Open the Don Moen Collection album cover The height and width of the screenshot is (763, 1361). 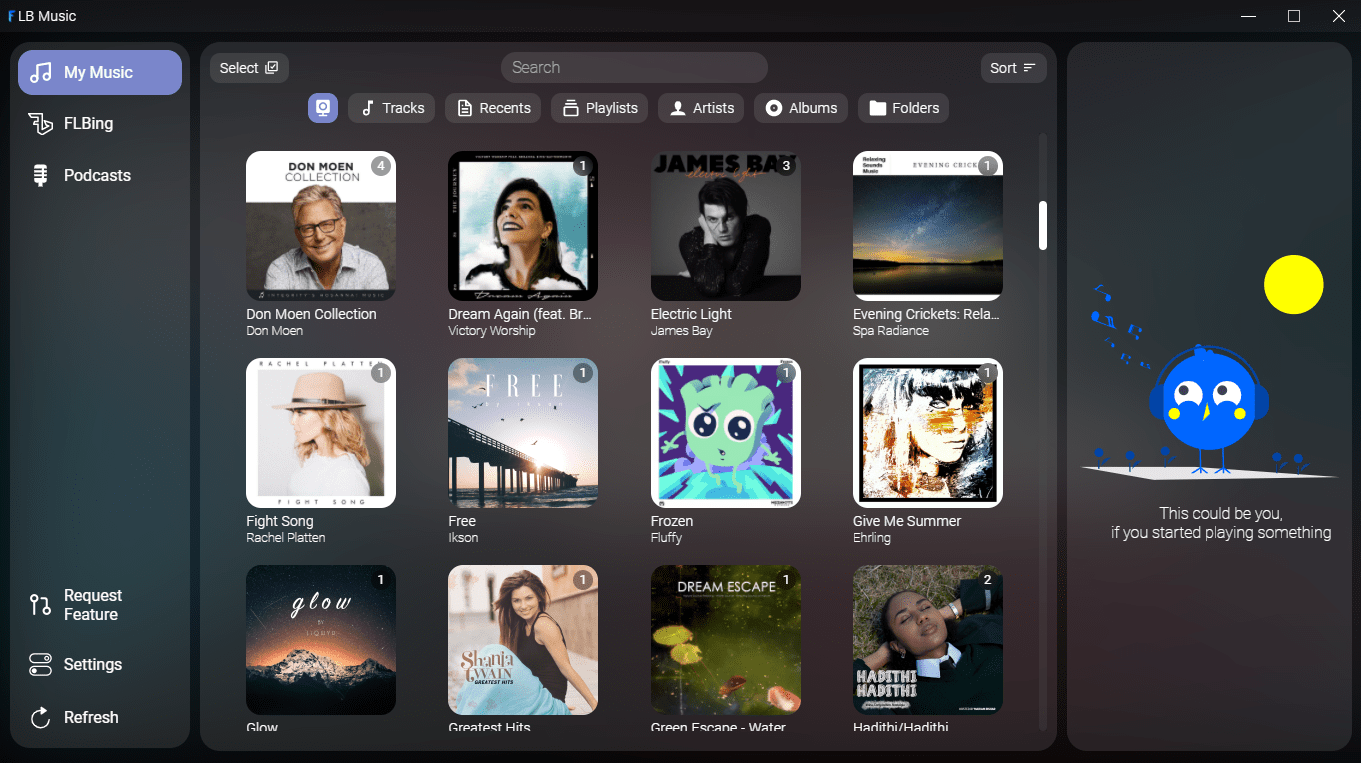coord(321,226)
